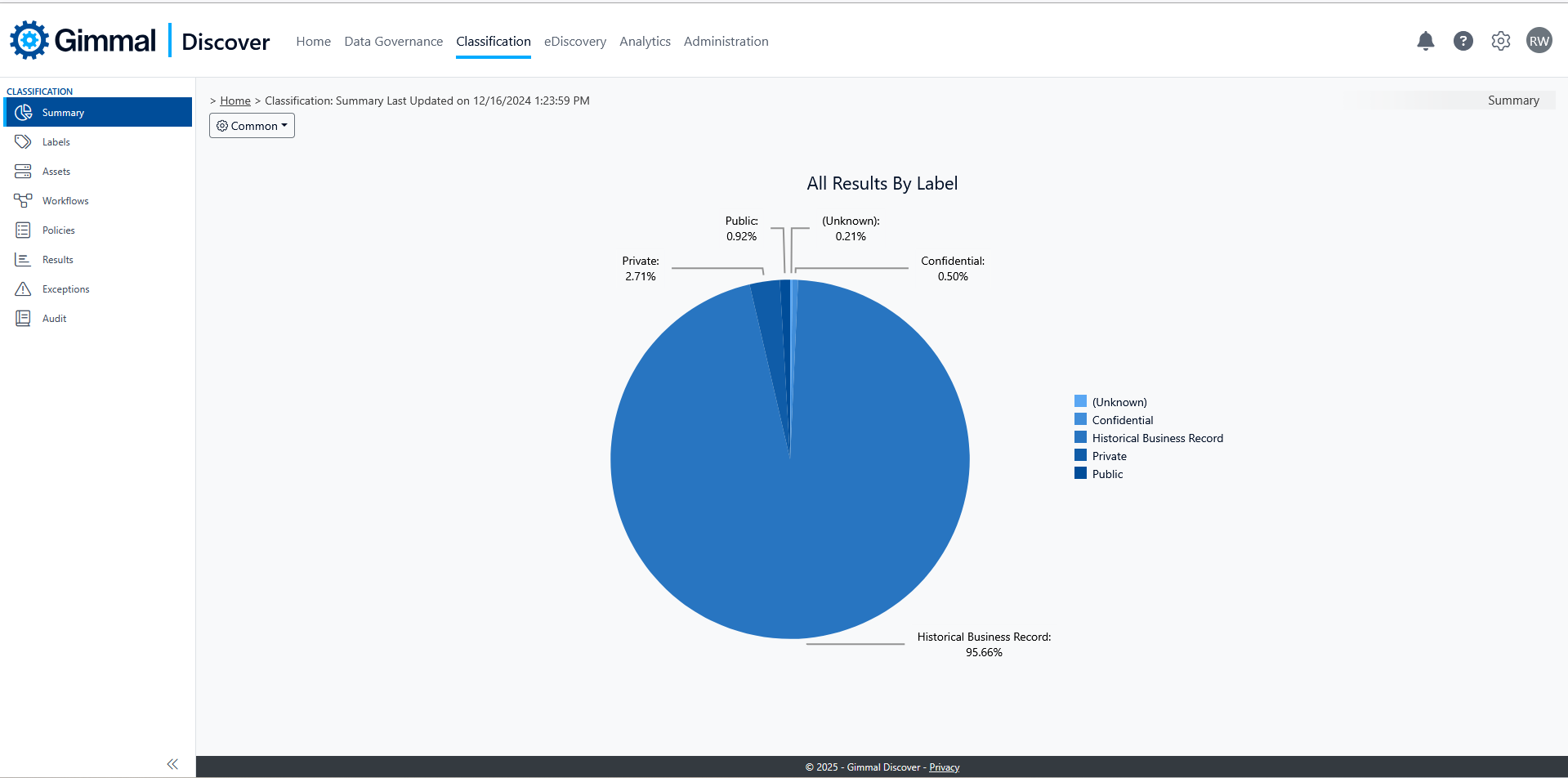The image size is (1568, 778).
Task: Click the (Unknown) legend color swatch
Action: 1080,401
